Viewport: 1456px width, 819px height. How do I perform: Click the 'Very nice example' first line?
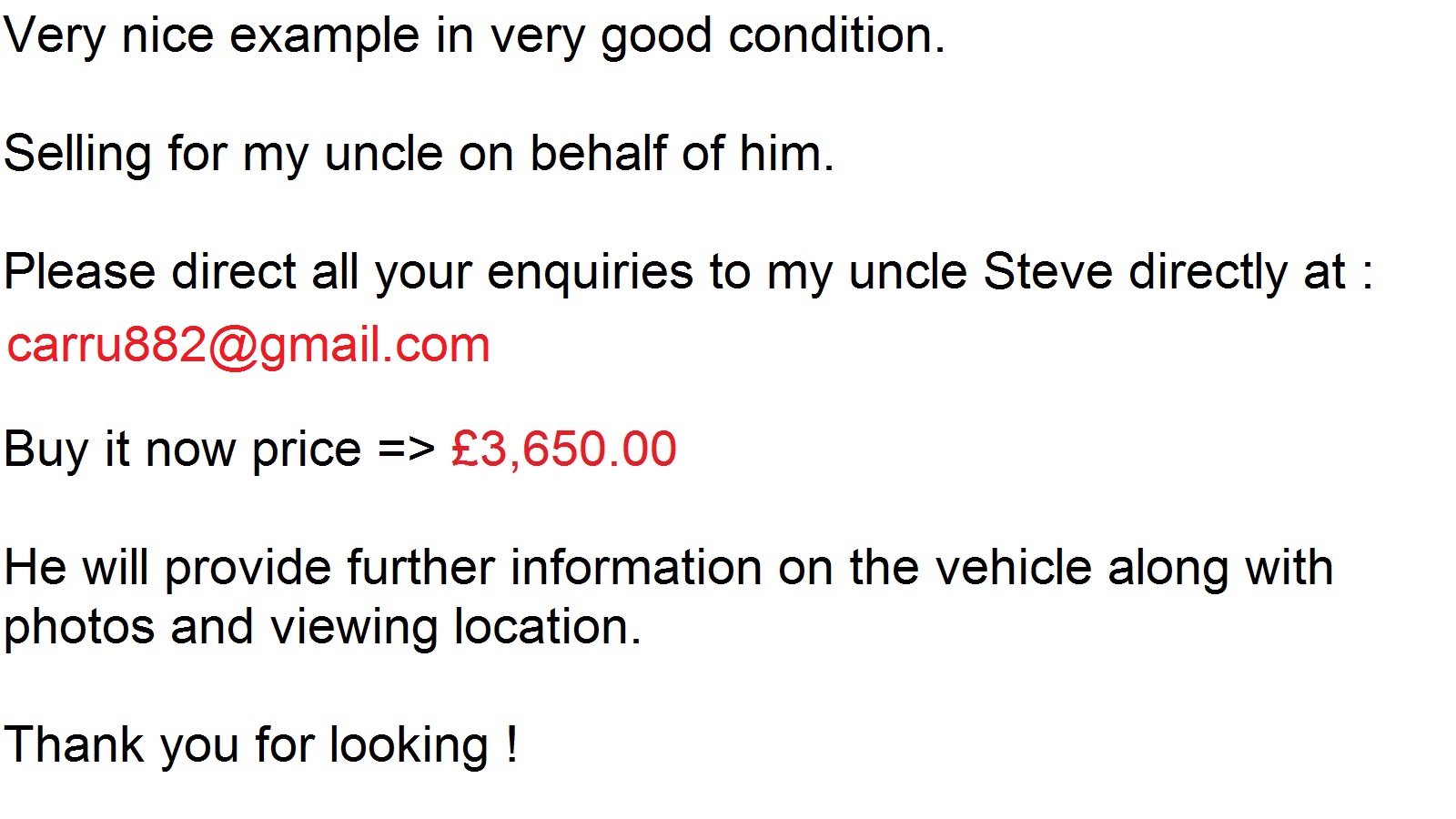click(474, 37)
